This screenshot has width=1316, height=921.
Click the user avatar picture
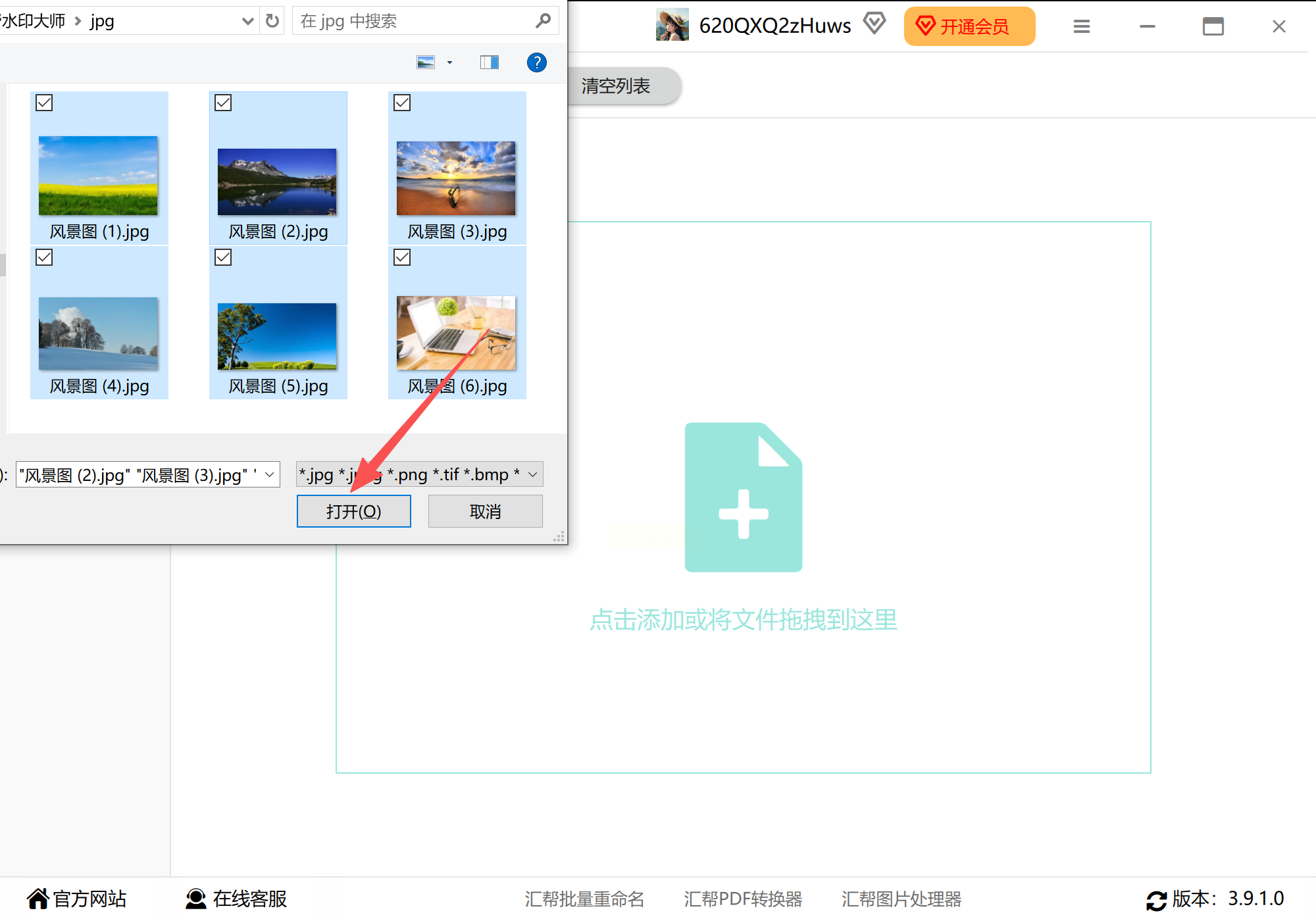[672, 25]
